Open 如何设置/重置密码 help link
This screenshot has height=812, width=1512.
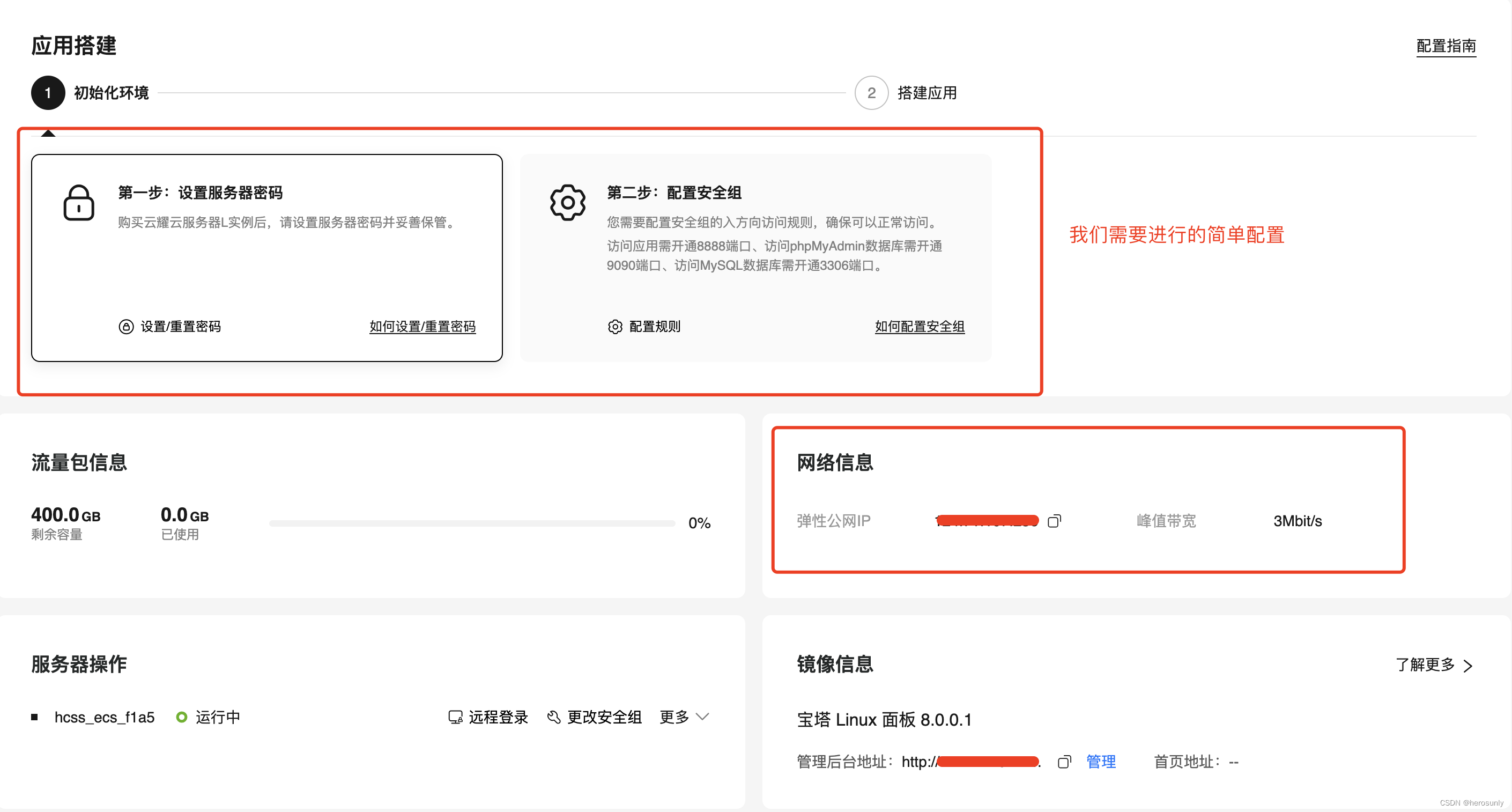click(x=423, y=327)
